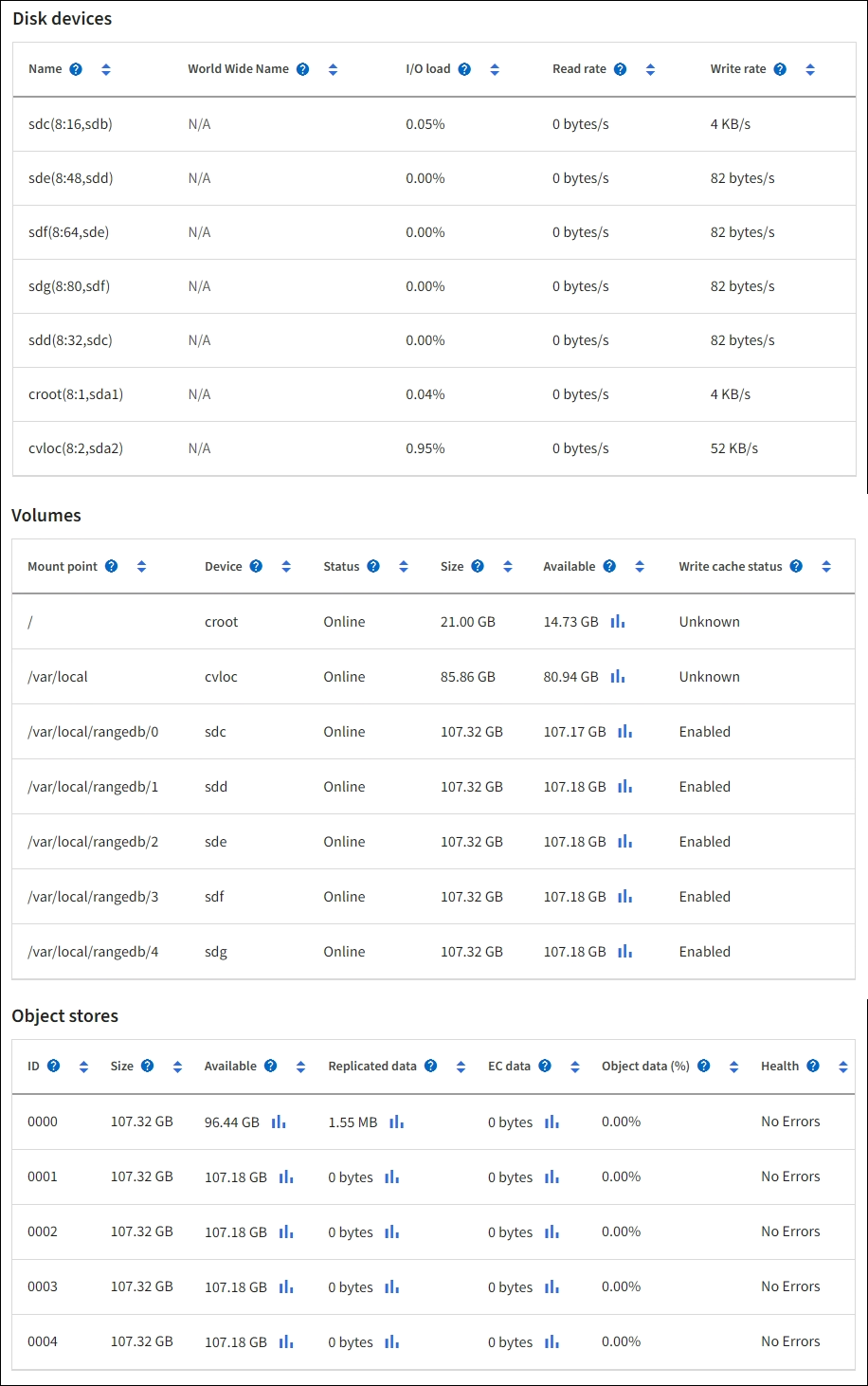Sort object stores by Health arrows
Viewport: 868px width, 1386px height.
[x=842, y=1067]
